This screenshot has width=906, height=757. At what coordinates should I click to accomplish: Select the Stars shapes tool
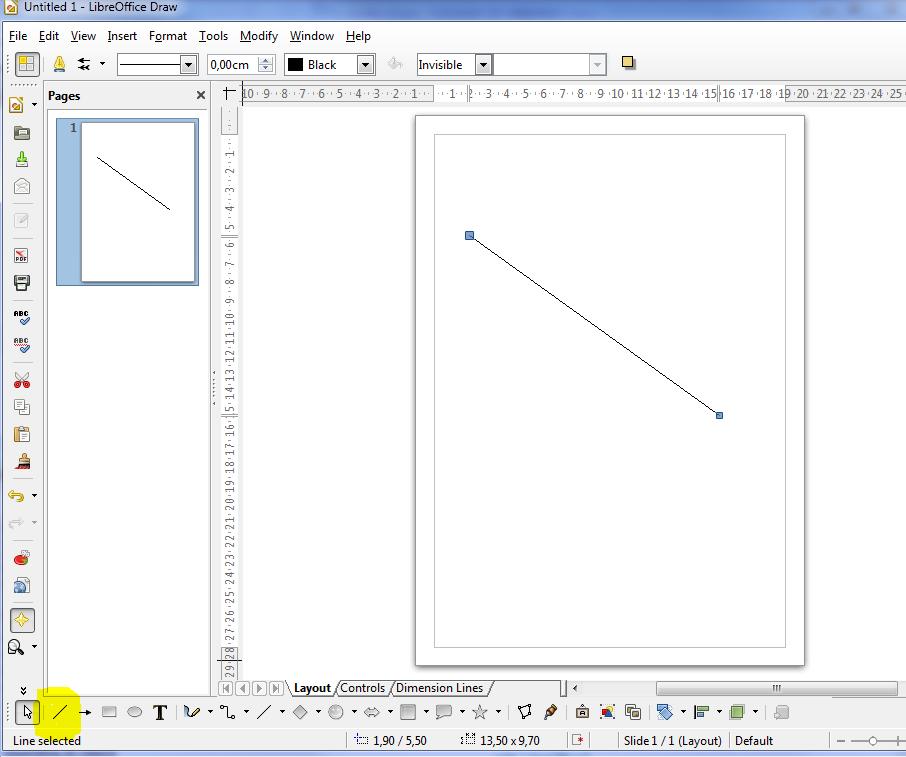tap(480, 712)
